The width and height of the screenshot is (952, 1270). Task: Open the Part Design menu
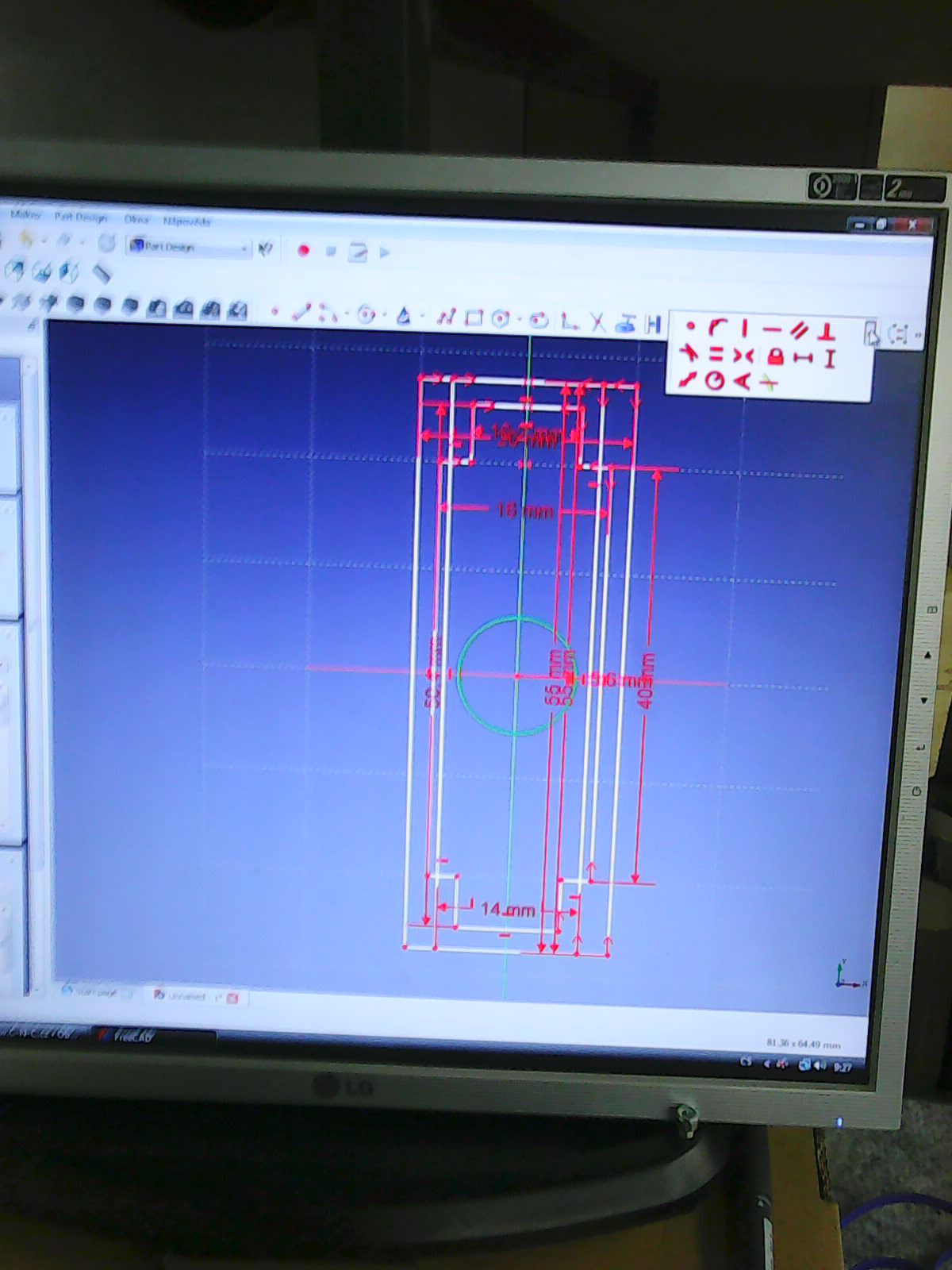pyautogui.click(x=80, y=217)
